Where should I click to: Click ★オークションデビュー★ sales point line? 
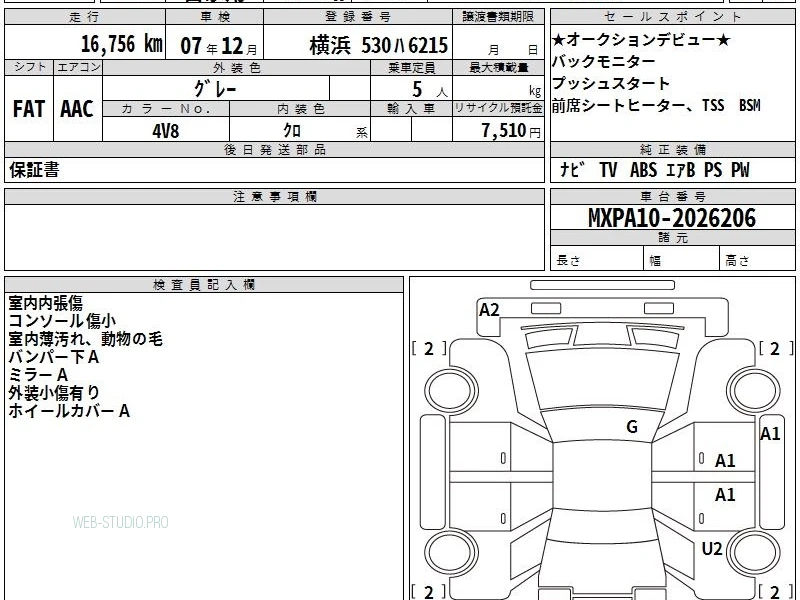tap(641, 39)
